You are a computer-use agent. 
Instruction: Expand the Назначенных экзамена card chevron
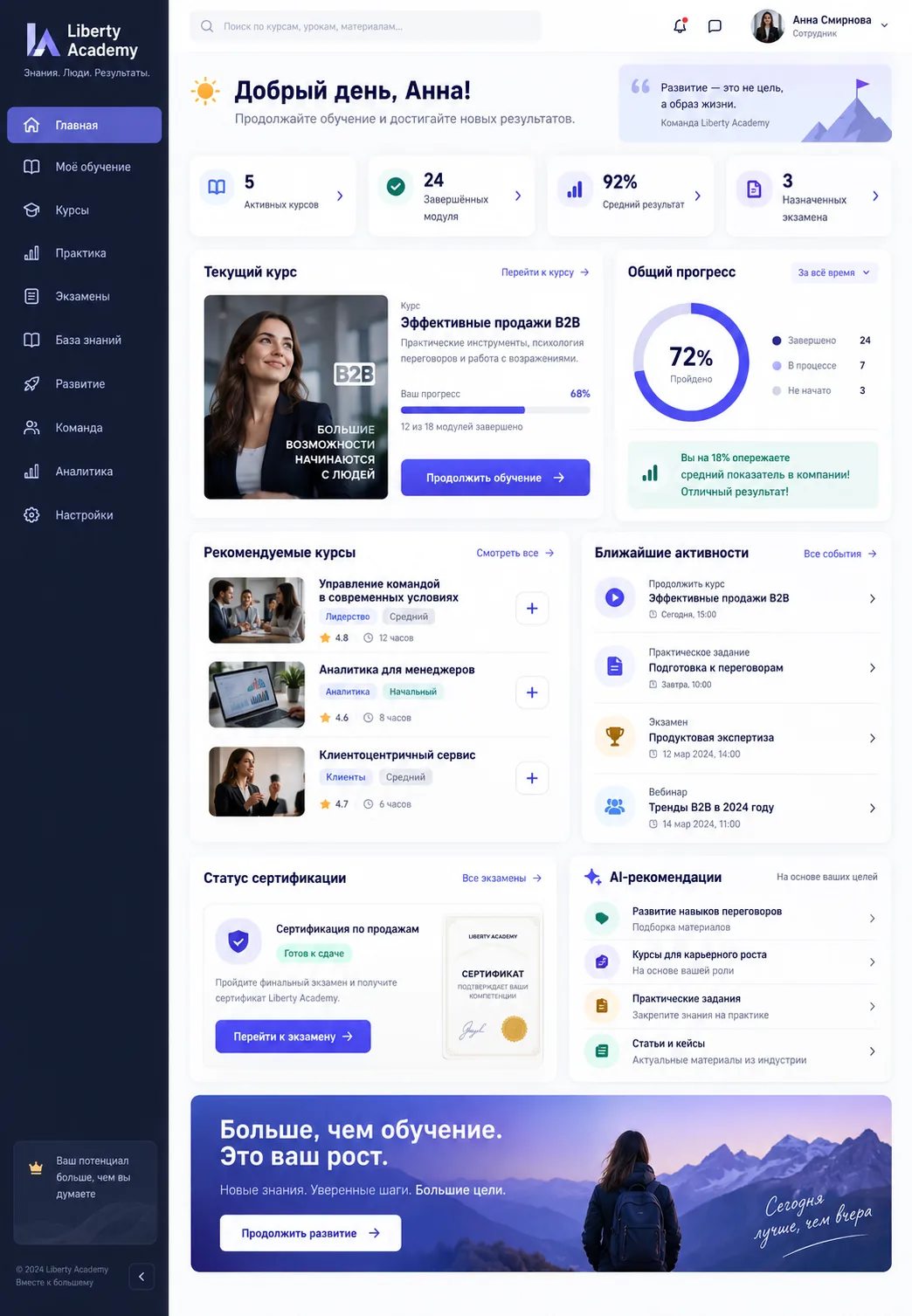coord(875,196)
